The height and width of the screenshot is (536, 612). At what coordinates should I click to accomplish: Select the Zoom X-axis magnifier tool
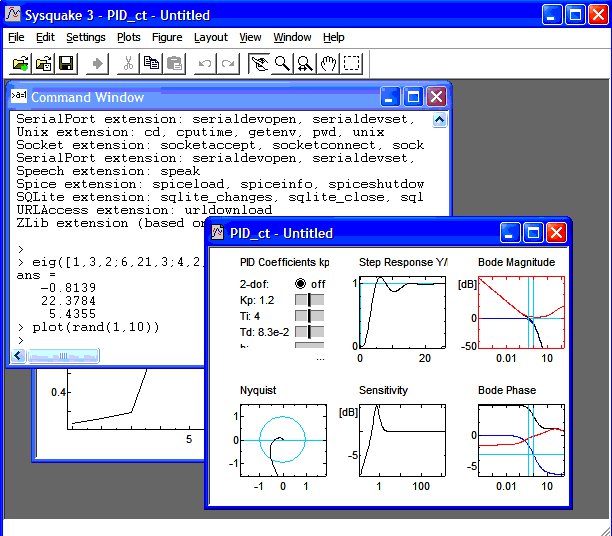[305, 64]
